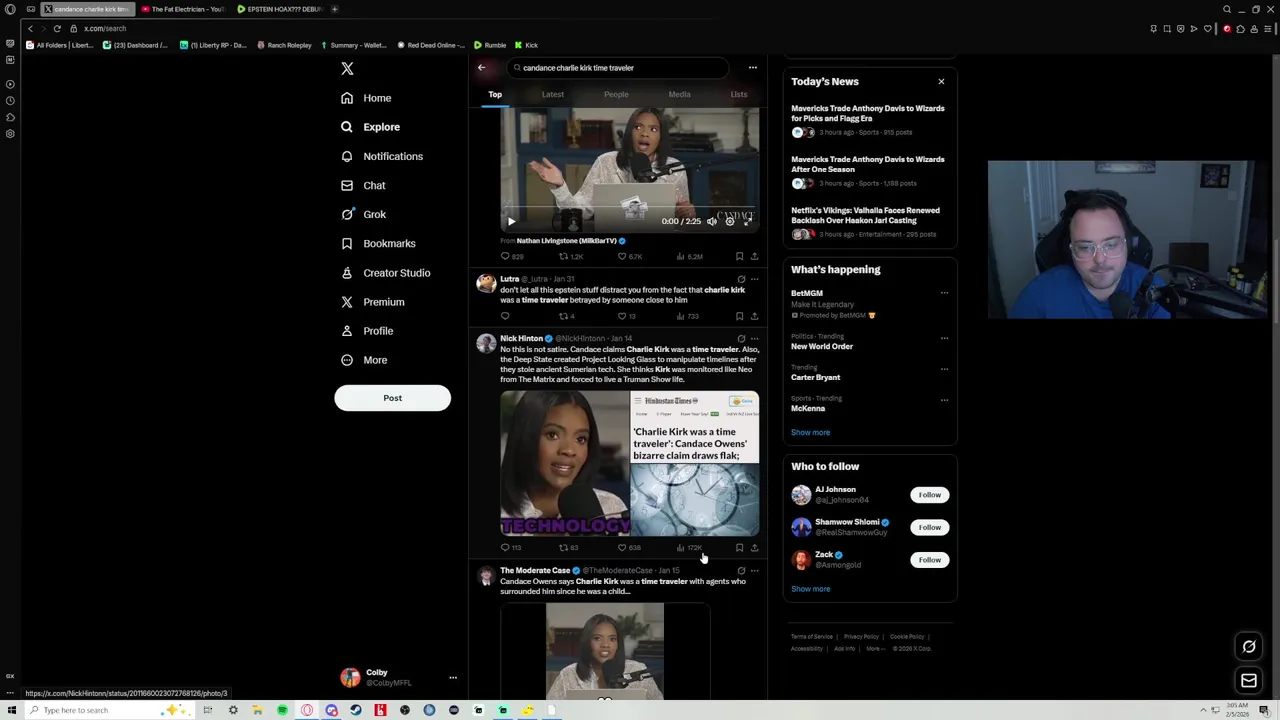
Task: Follow Zack
Action: tap(930, 560)
